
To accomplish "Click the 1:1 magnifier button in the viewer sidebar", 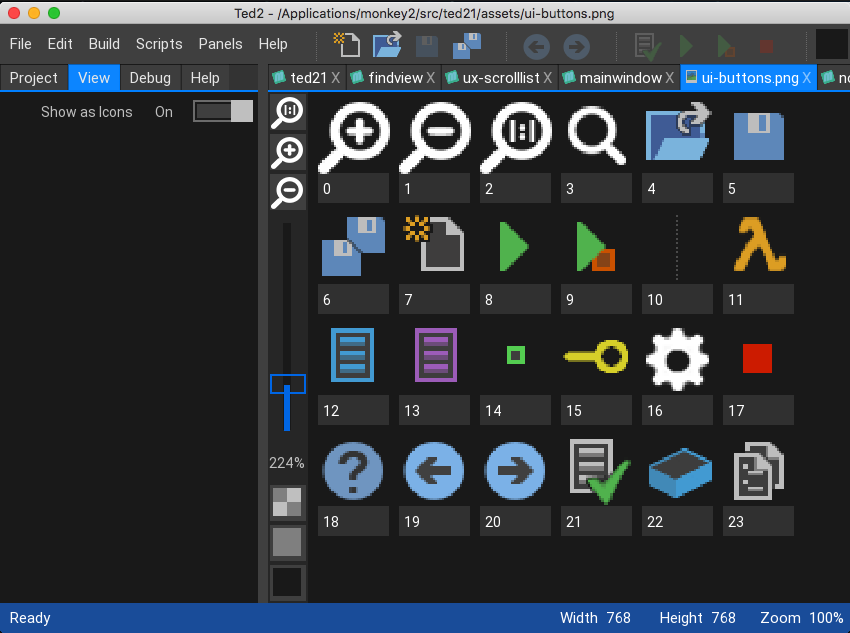I will (288, 112).
